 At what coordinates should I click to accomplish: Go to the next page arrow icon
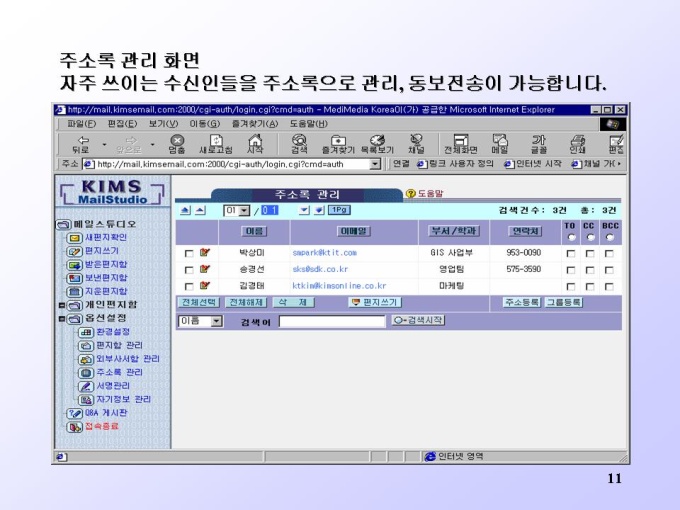point(304,210)
